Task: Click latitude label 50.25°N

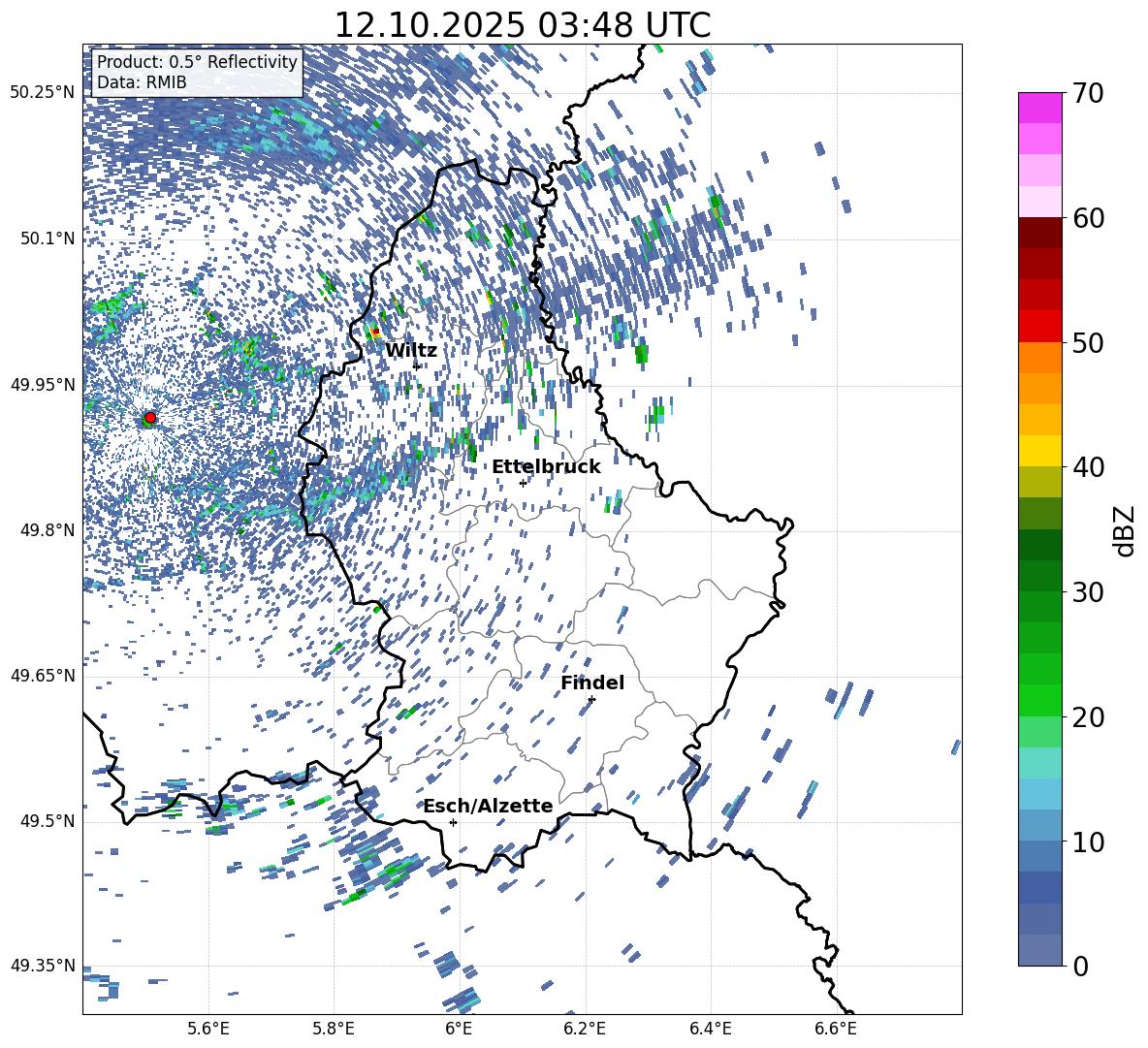Action: point(43,93)
